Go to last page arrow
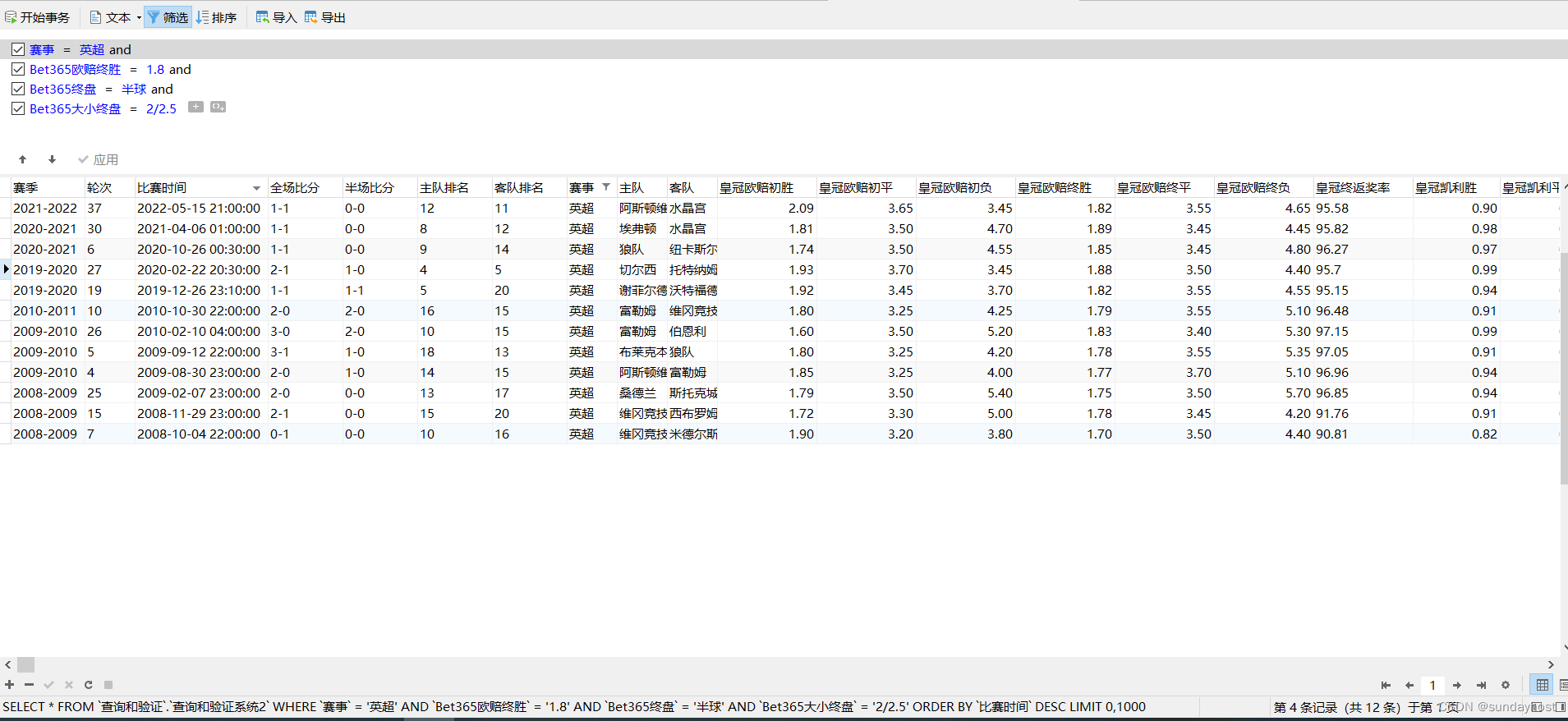The image size is (1568, 721). click(1481, 685)
